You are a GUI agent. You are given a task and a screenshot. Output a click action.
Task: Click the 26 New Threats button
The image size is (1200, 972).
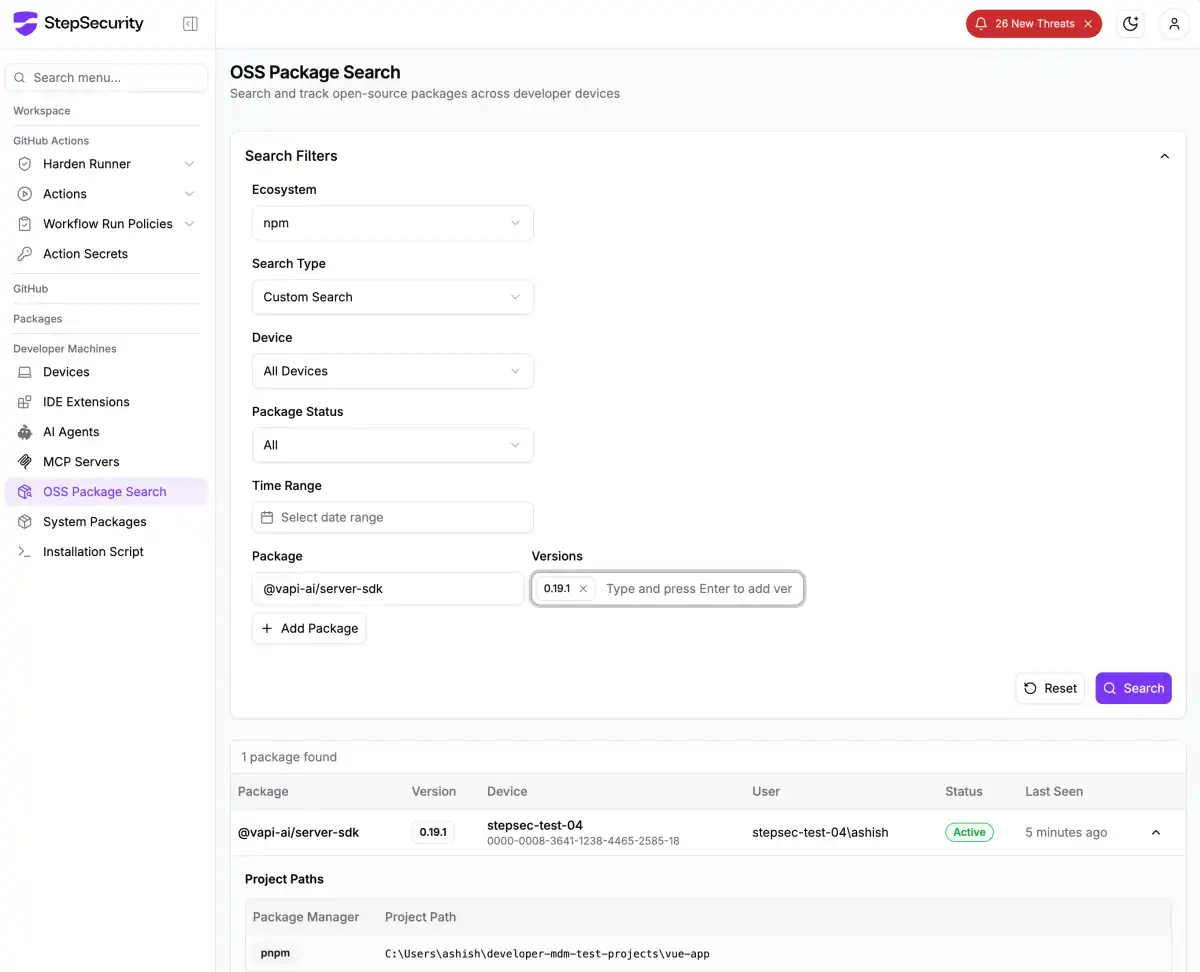coord(1034,24)
